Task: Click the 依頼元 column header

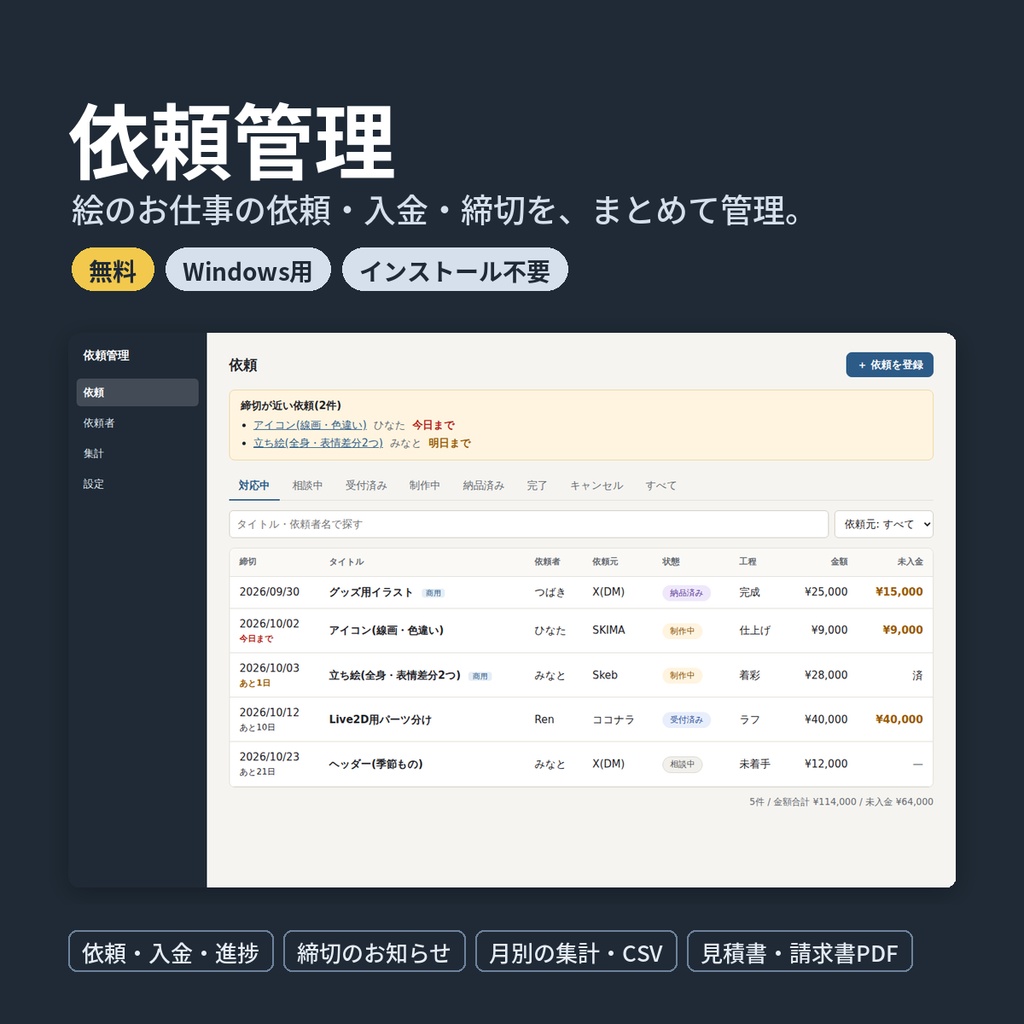Action: click(605, 562)
